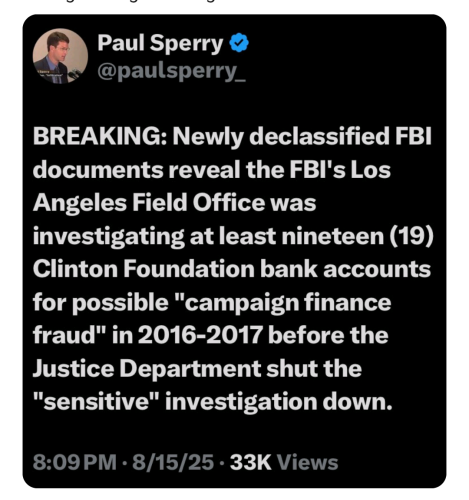469x500 pixels.
Task: Click the words Justice Department
Action: (147, 369)
